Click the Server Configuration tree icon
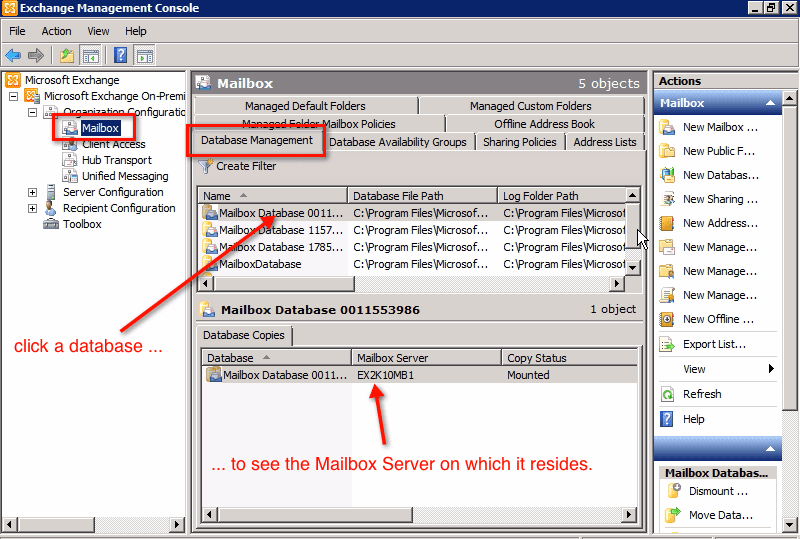This screenshot has height=539, width=800. (x=51, y=192)
